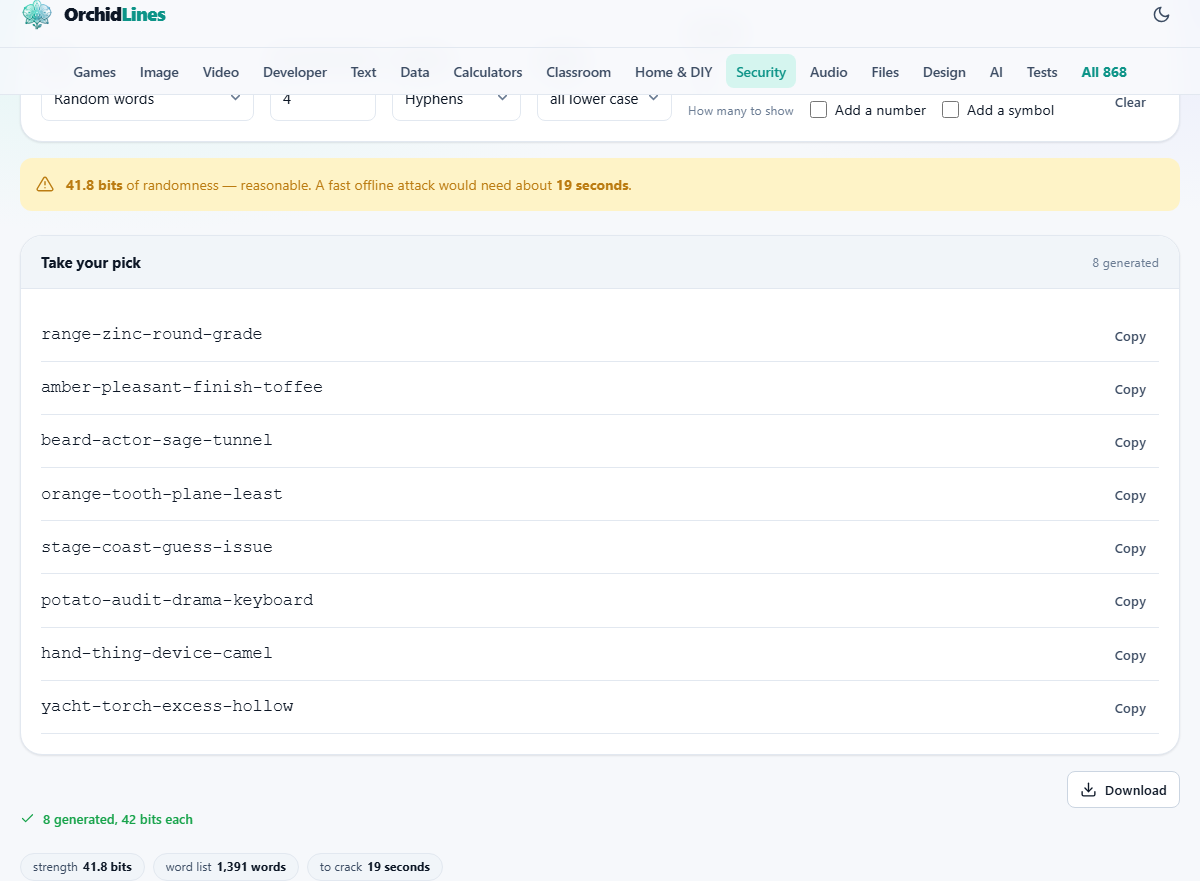1200x881 pixels.
Task: Copy the orange-tooth-plane-least passphrase
Action: tap(1130, 496)
